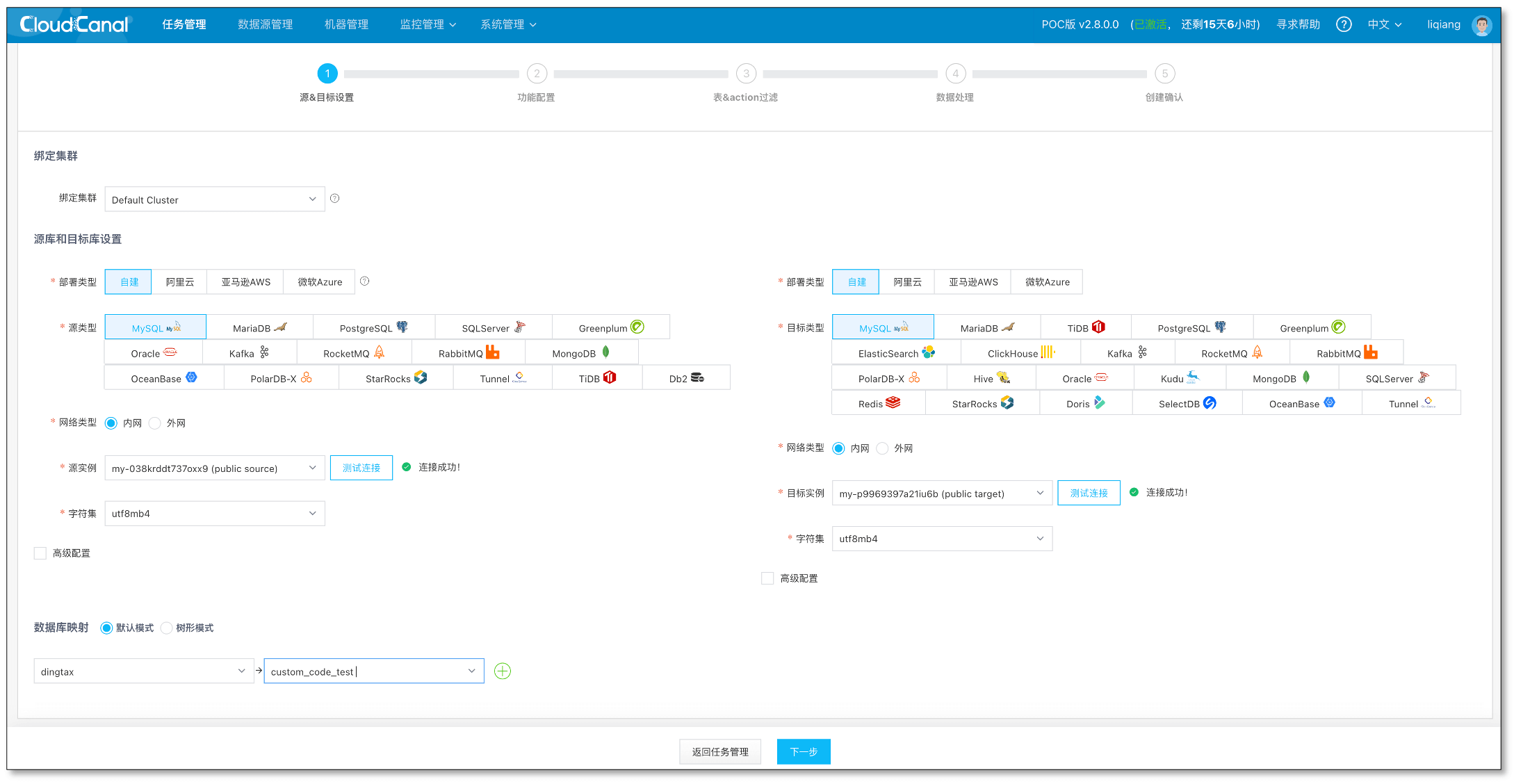Viewport: 1514px width, 784px height.
Task: Choose ElasticSearch as target type
Action: point(895,353)
